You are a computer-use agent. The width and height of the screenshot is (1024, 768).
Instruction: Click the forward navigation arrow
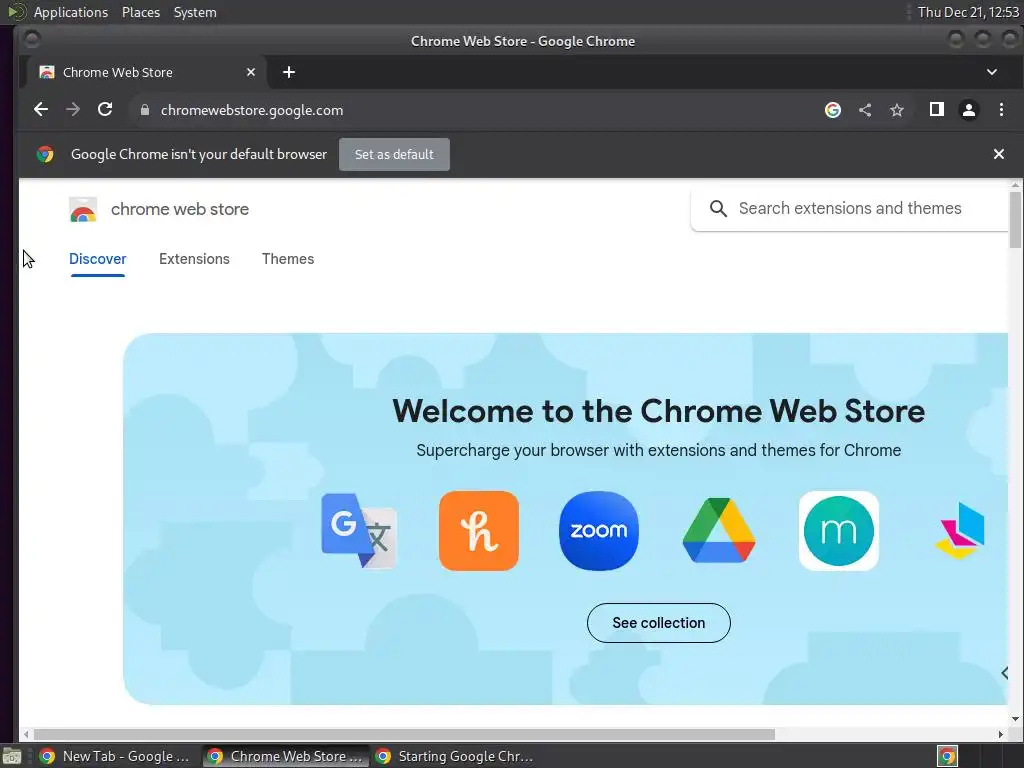(73, 110)
